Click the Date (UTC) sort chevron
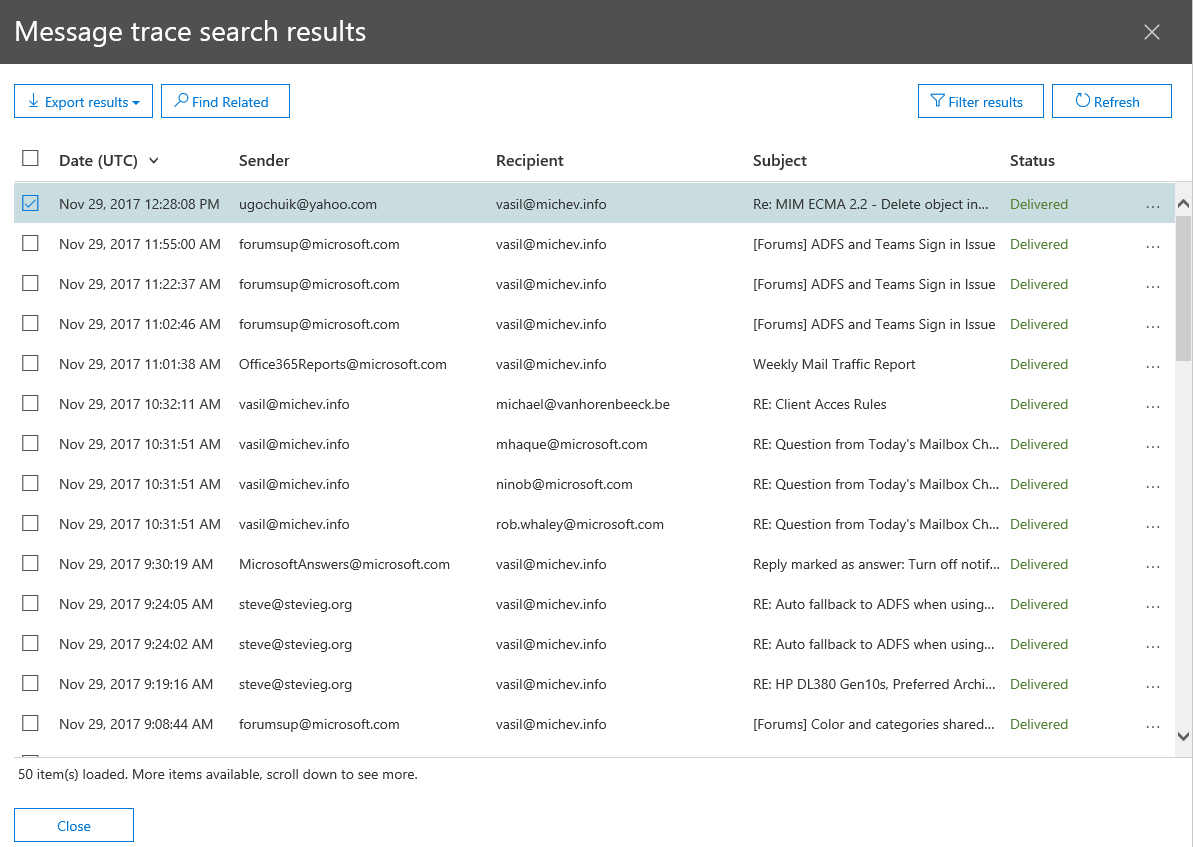The image size is (1193, 847). [x=155, y=160]
